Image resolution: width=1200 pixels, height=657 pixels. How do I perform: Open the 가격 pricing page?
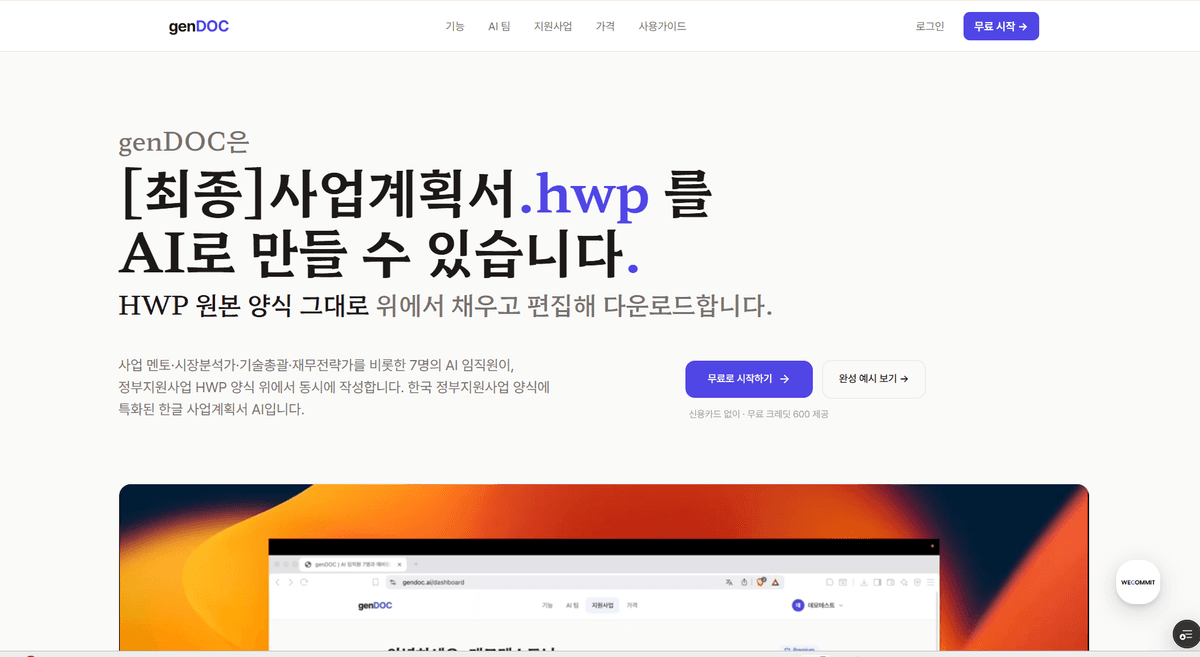[605, 27]
